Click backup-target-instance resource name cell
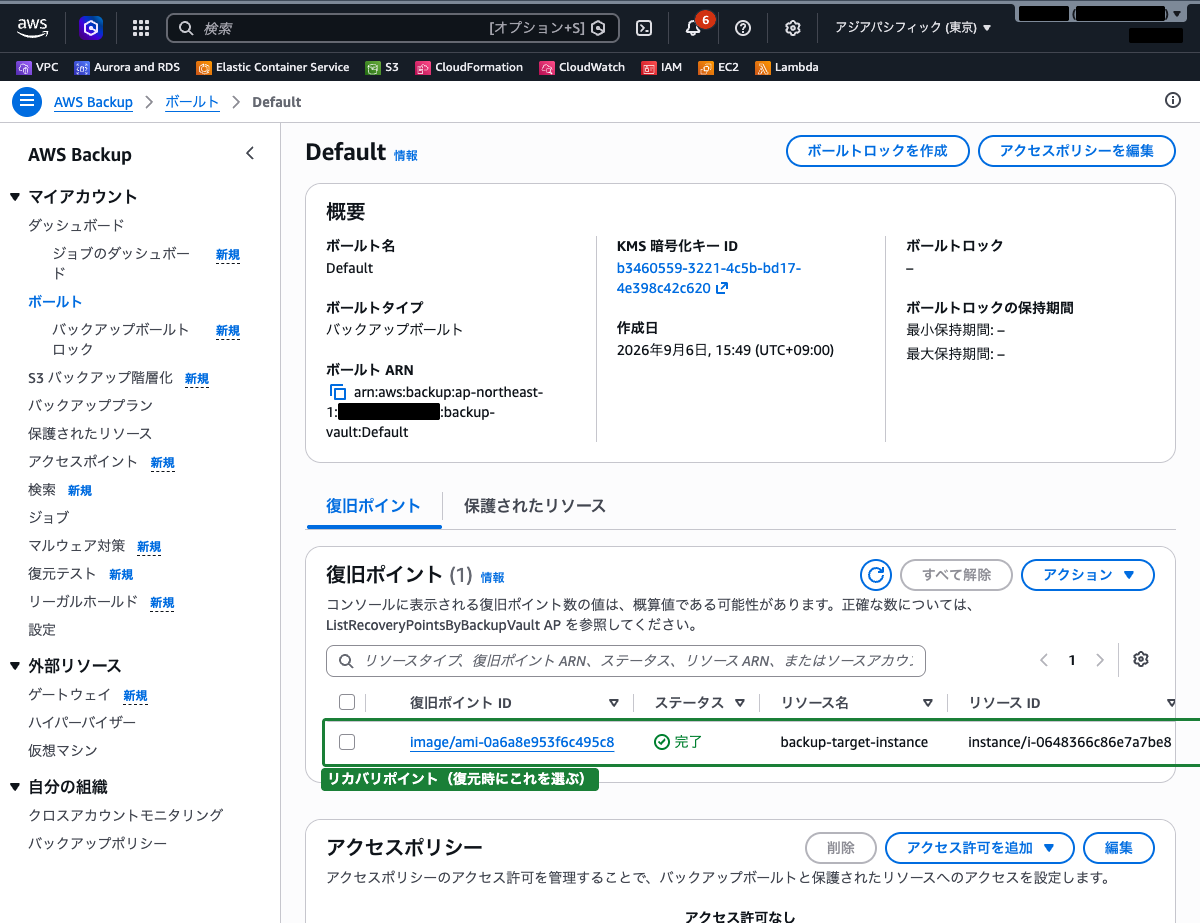 pyautogui.click(x=854, y=742)
